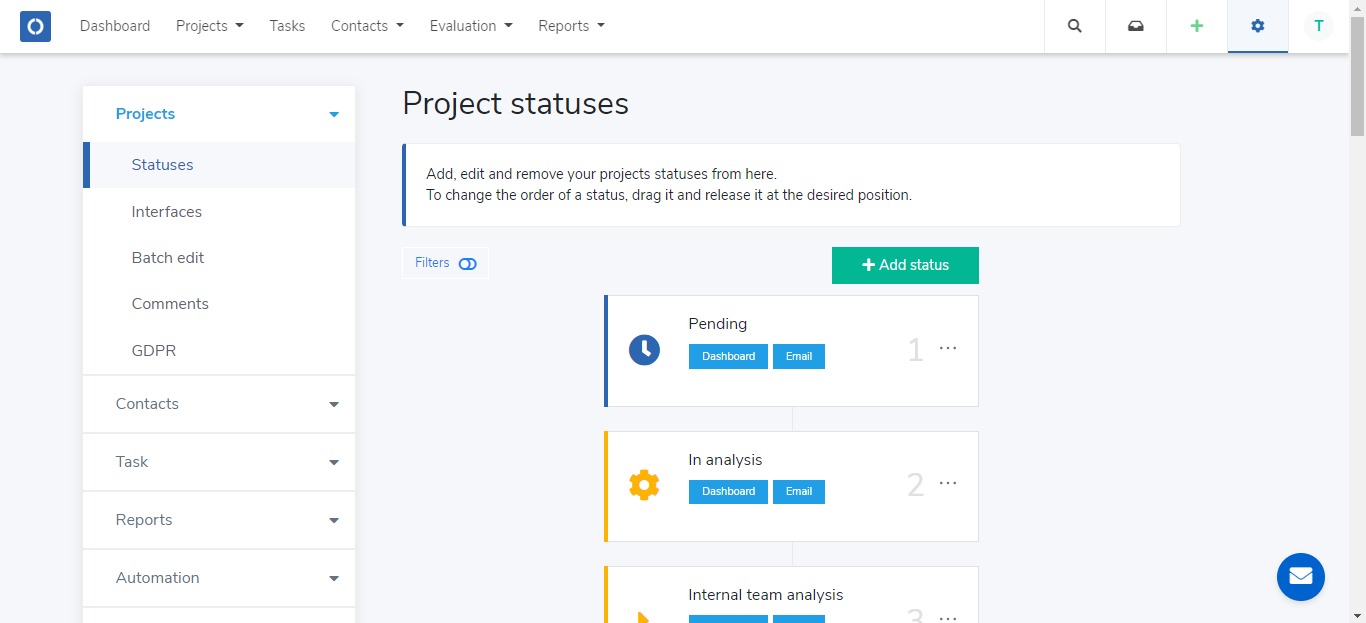1366x623 pixels.
Task: Open the settings gear icon in navbar
Action: (1258, 26)
